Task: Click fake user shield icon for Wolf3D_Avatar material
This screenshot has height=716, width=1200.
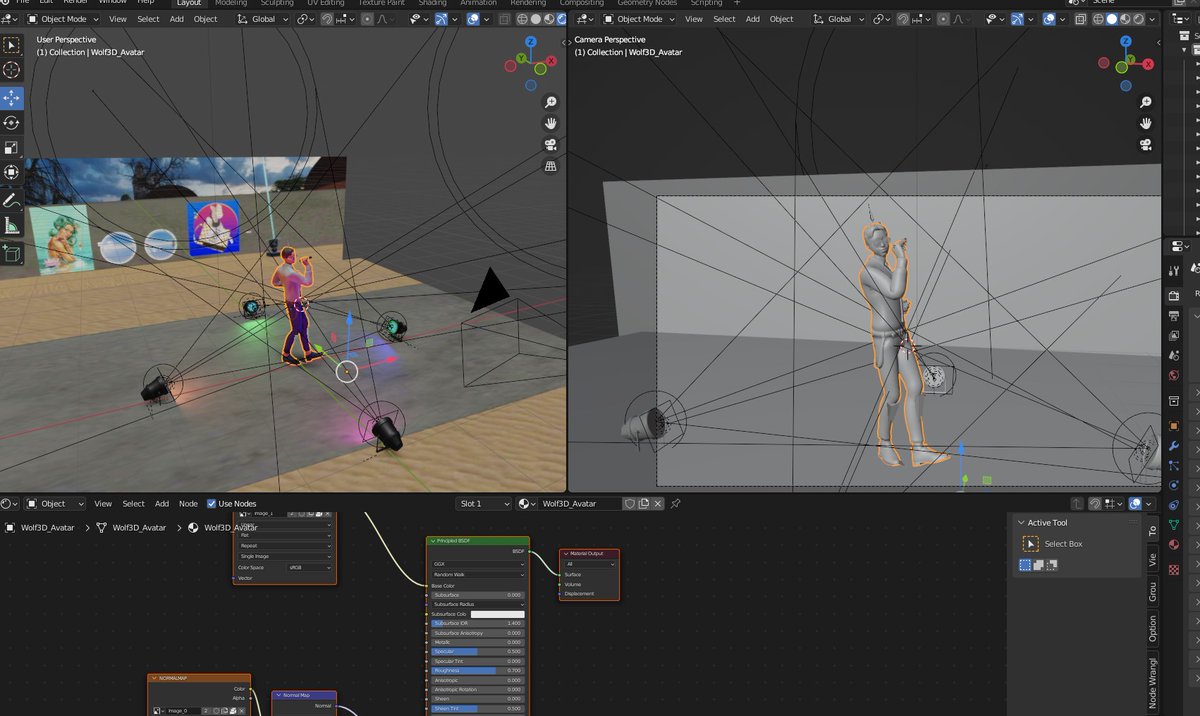Action: pyautogui.click(x=631, y=503)
